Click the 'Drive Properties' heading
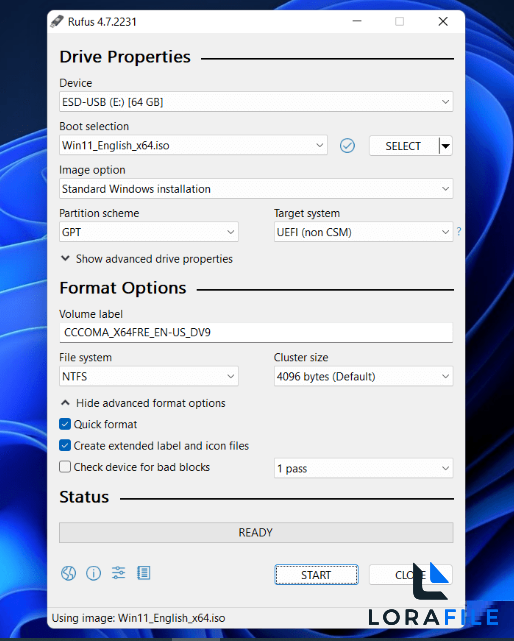Viewport: 514px width, 641px height. click(x=125, y=57)
